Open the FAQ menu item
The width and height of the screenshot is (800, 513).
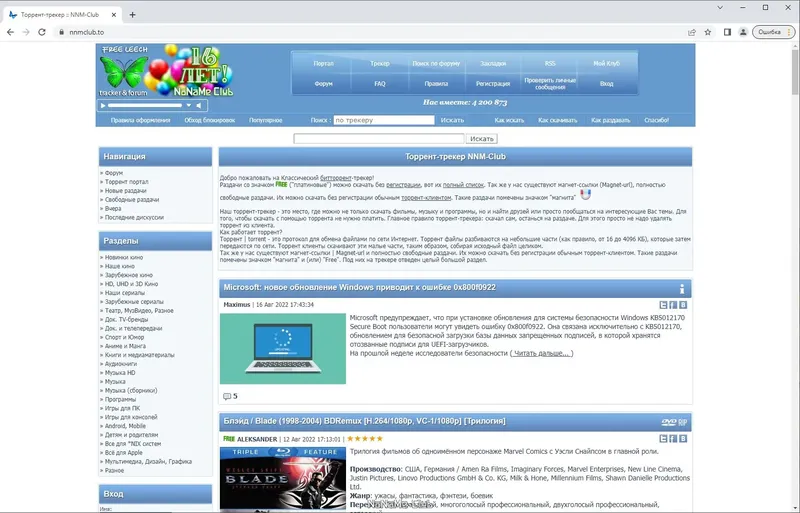380,84
